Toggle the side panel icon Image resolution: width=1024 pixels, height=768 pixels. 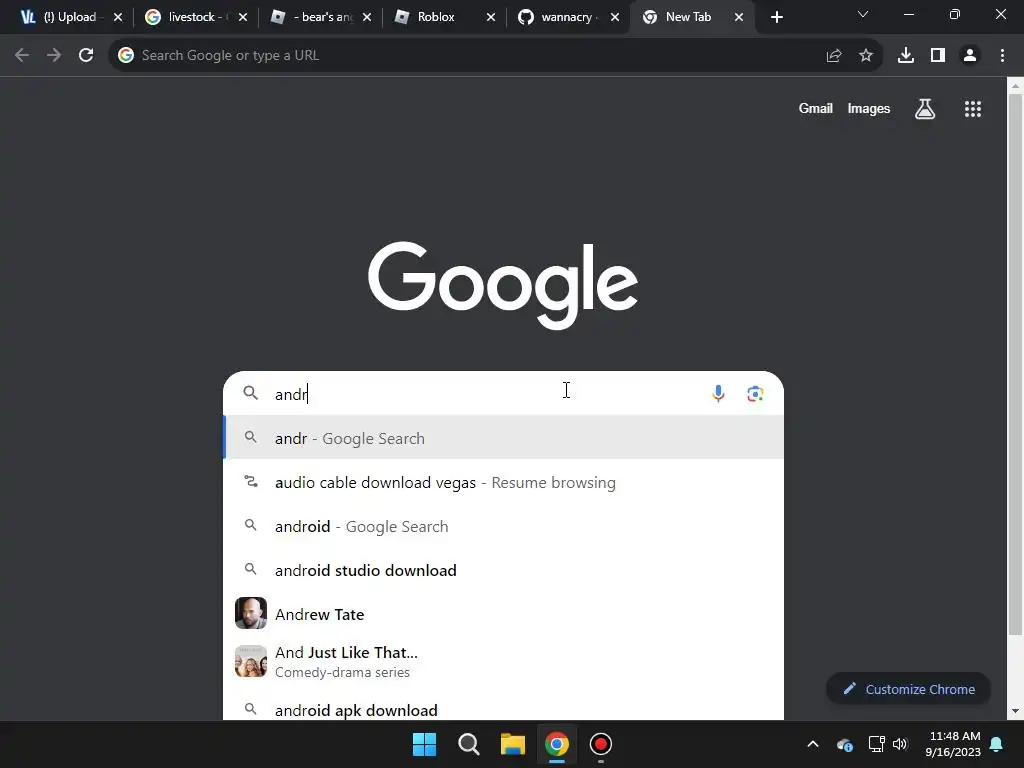pyautogui.click(x=938, y=56)
